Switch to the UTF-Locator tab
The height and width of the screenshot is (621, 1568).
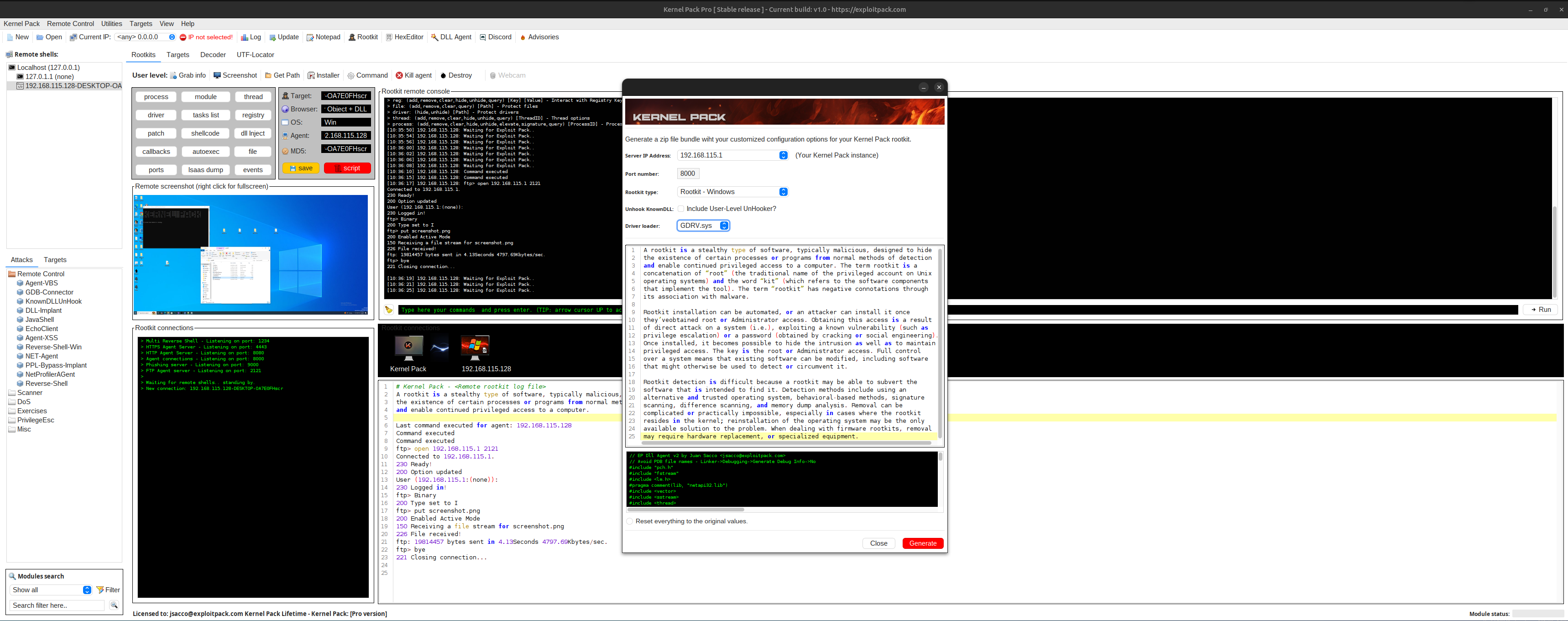tap(256, 55)
